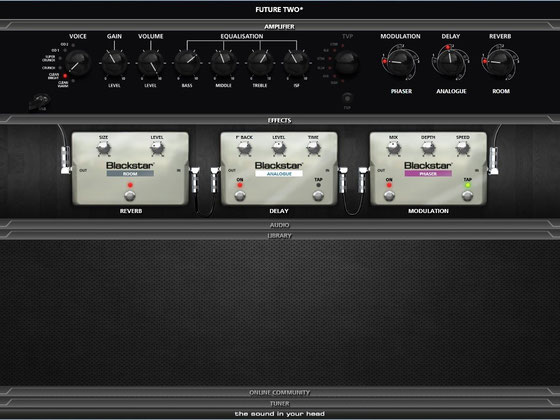Click the TVP valve selector knob
560x420 pixels.
(x=346, y=63)
